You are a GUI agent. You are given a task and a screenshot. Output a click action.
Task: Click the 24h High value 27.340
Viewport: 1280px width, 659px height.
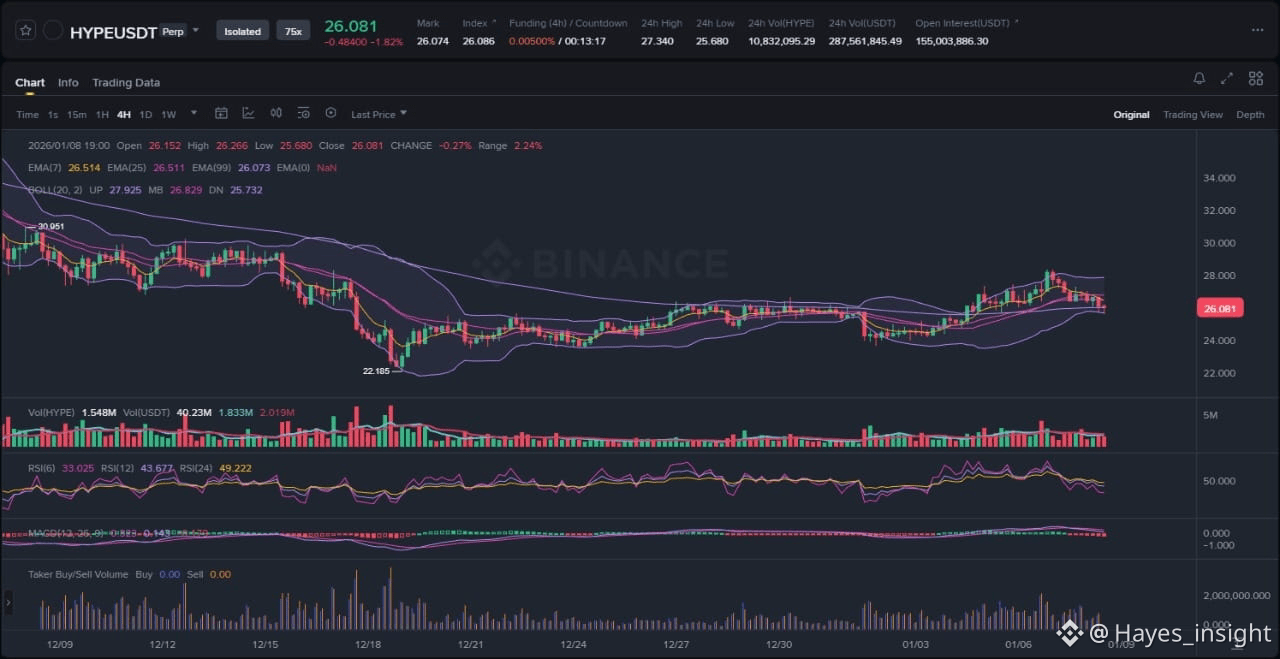pyautogui.click(x=657, y=41)
